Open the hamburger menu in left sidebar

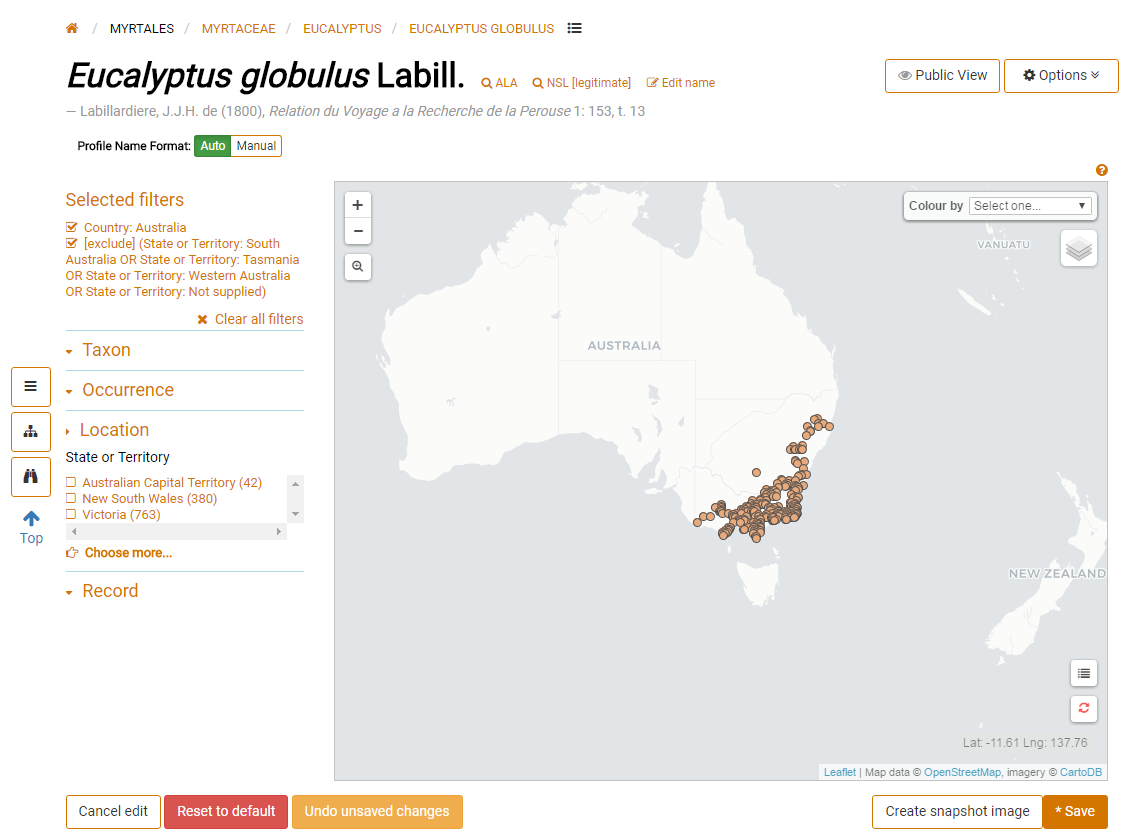coord(30,386)
